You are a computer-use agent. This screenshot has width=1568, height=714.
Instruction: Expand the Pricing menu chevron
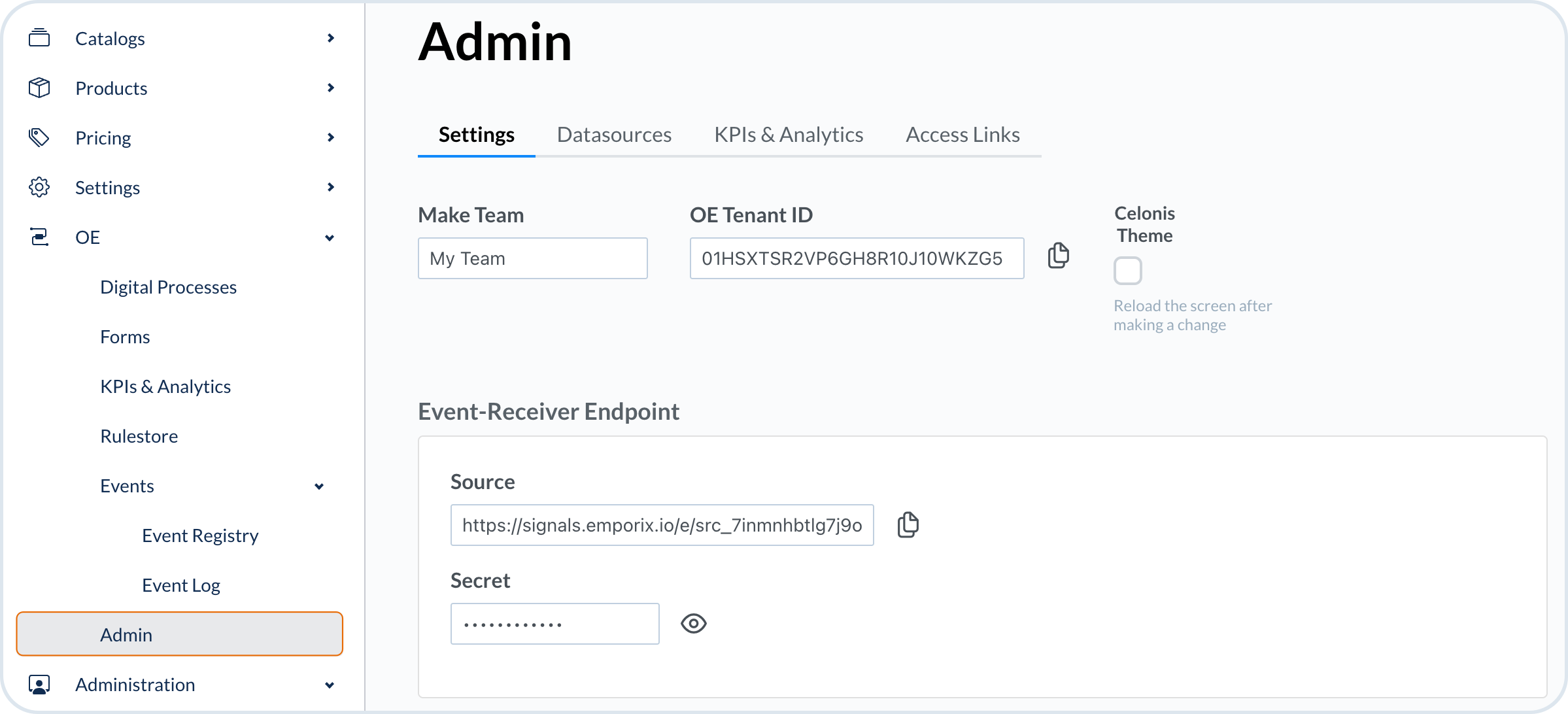(330, 137)
